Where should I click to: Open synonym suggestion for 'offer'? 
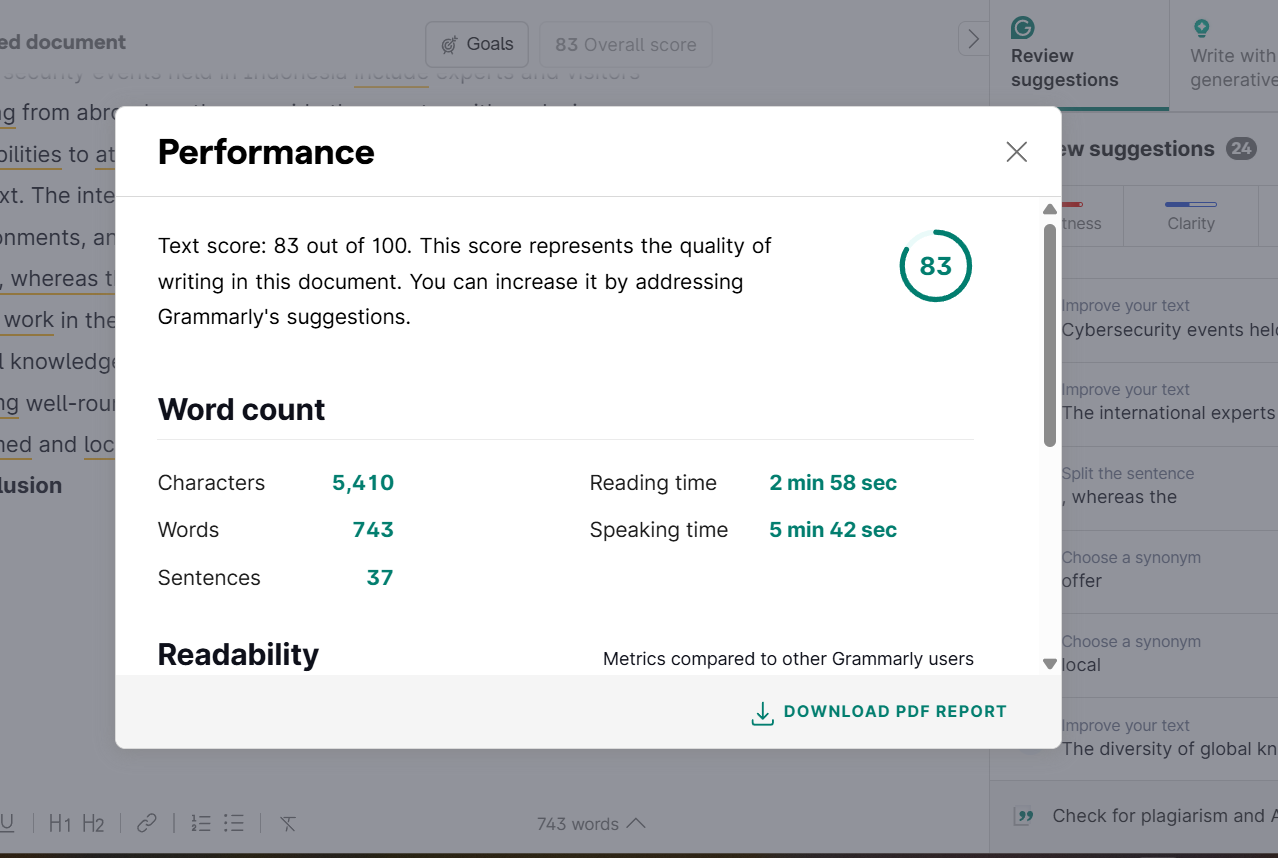coord(1169,570)
